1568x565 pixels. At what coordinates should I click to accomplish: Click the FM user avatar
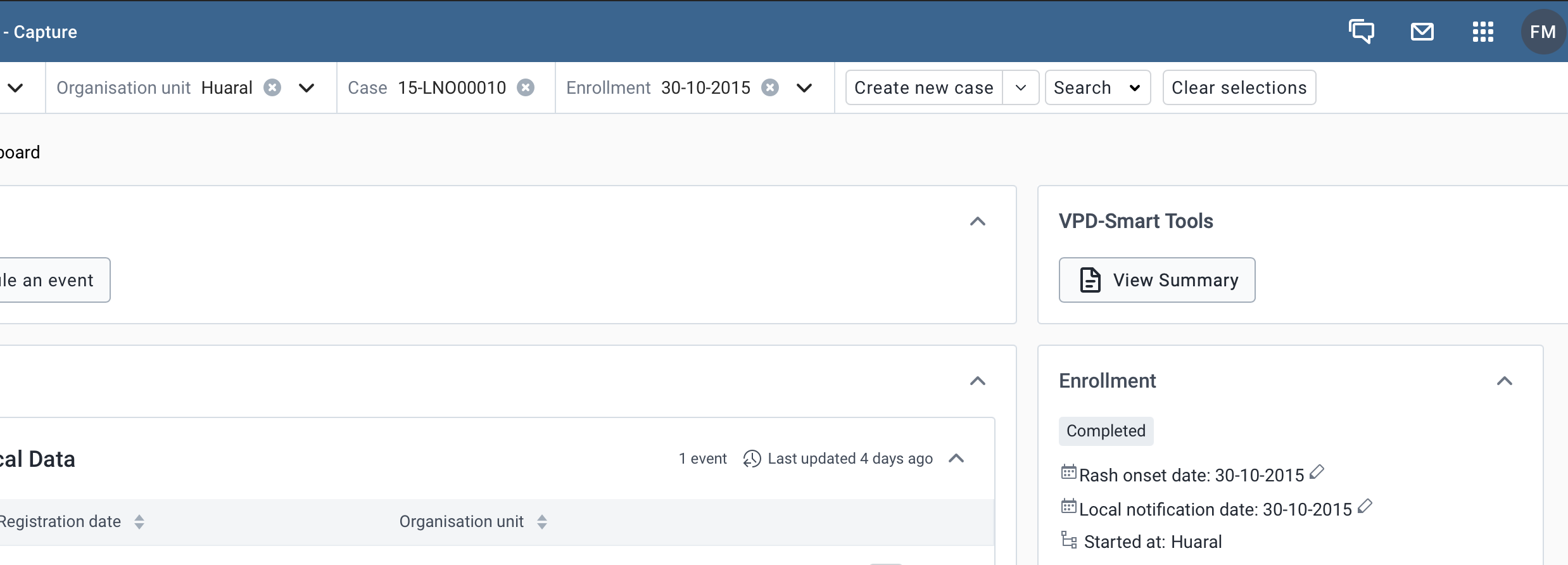(1543, 31)
